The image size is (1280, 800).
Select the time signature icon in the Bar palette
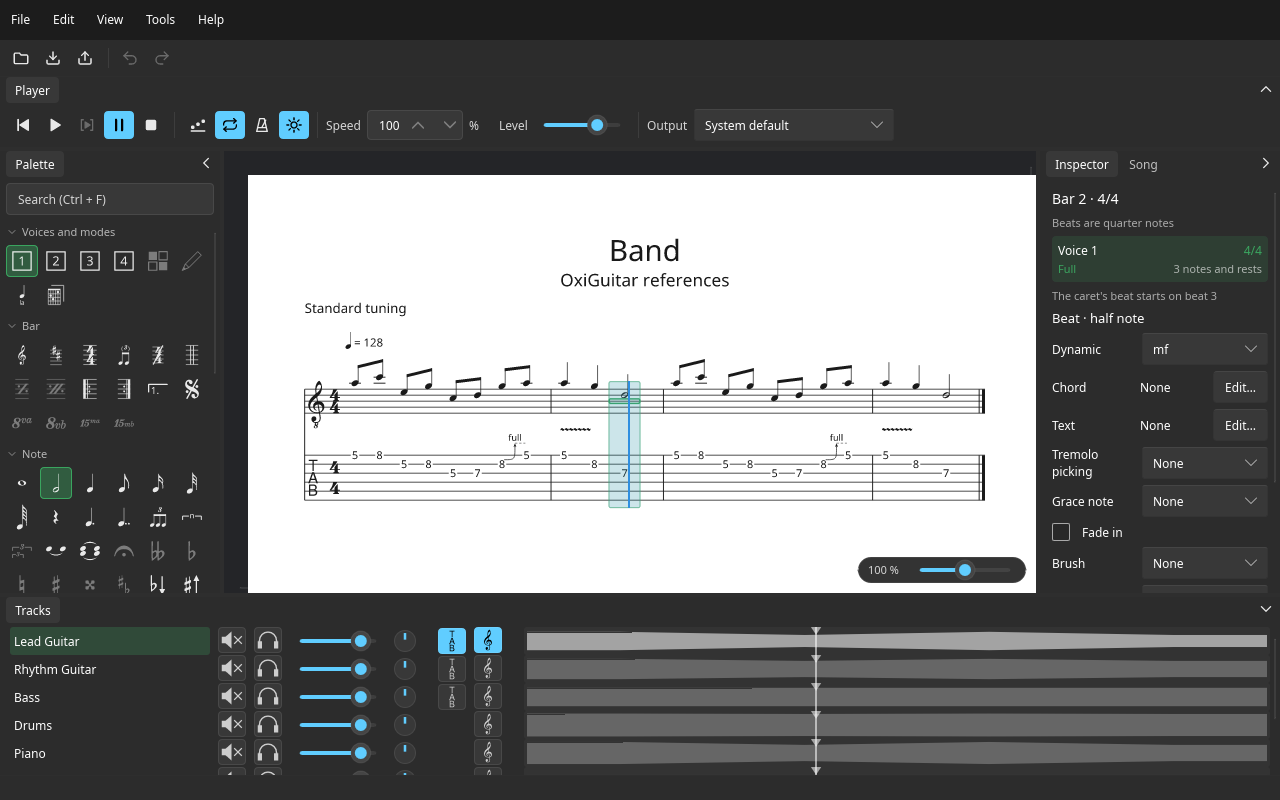(x=90, y=355)
